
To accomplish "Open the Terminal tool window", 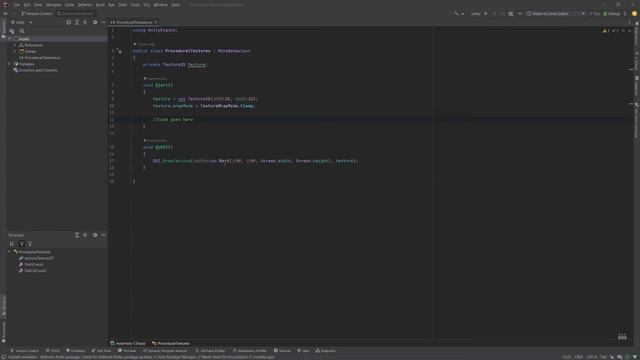I will (x=127, y=351).
